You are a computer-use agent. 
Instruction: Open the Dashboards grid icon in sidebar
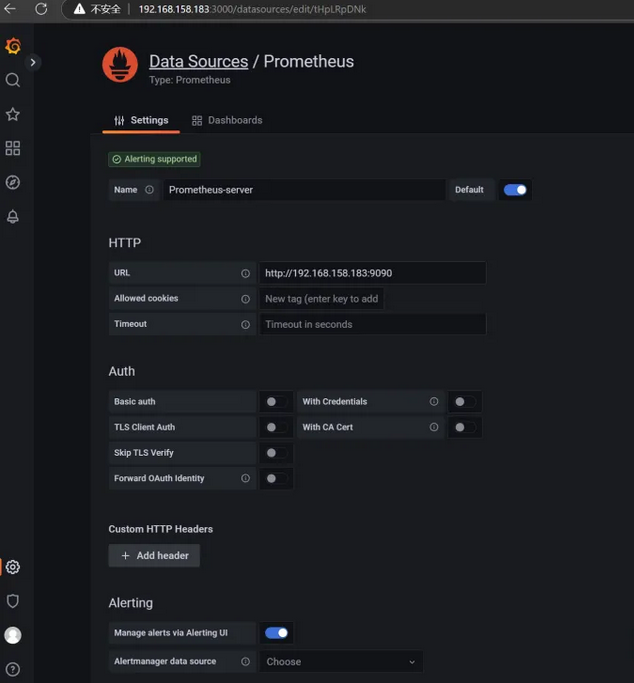pos(13,148)
